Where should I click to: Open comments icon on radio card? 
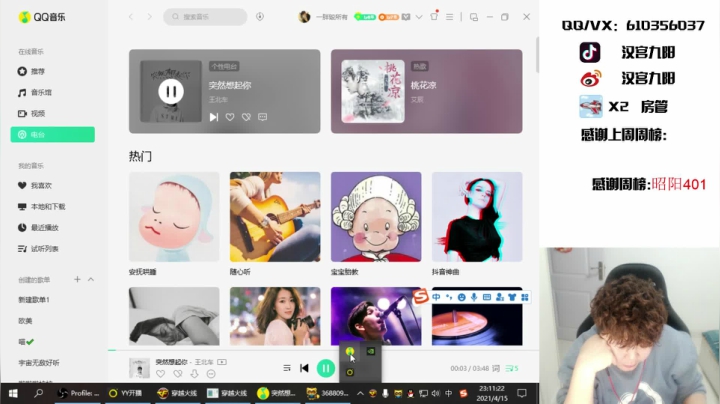[x=262, y=117]
